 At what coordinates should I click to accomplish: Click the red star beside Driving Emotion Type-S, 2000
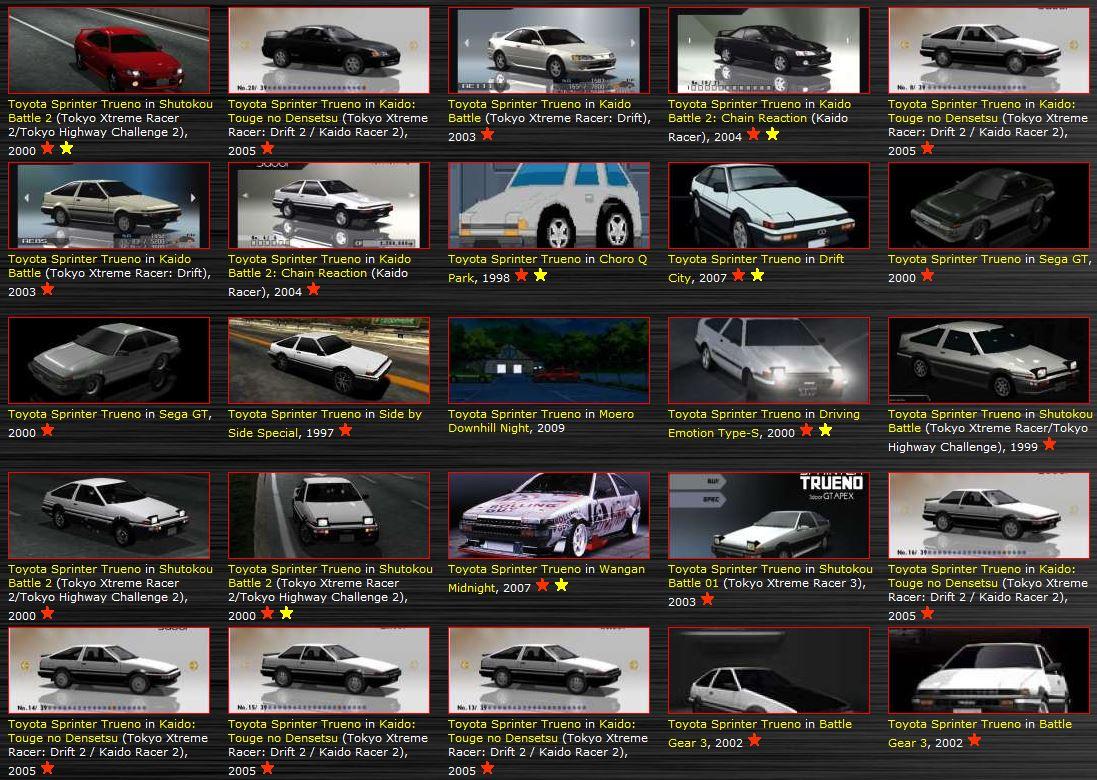806,430
